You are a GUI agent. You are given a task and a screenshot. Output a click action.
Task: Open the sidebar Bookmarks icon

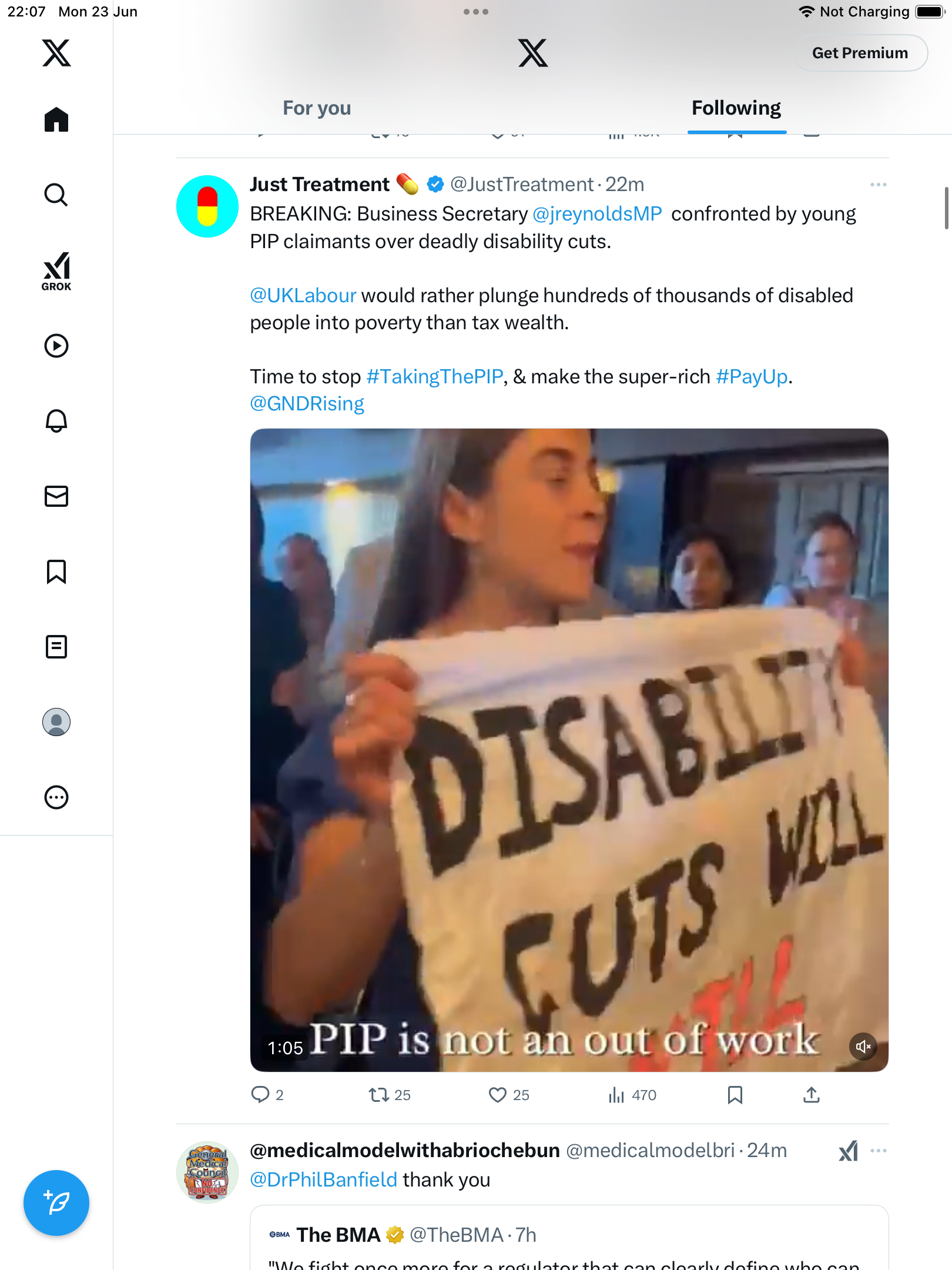56,571
